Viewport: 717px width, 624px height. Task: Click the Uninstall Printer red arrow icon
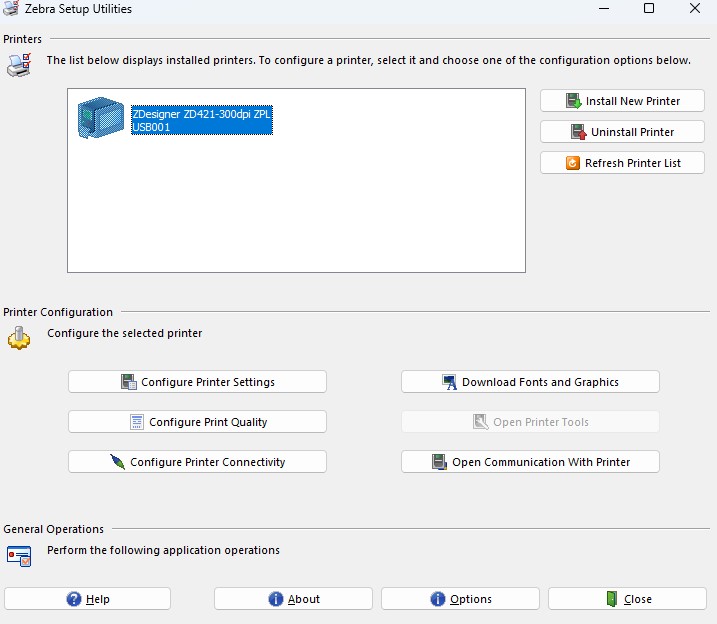578,132
